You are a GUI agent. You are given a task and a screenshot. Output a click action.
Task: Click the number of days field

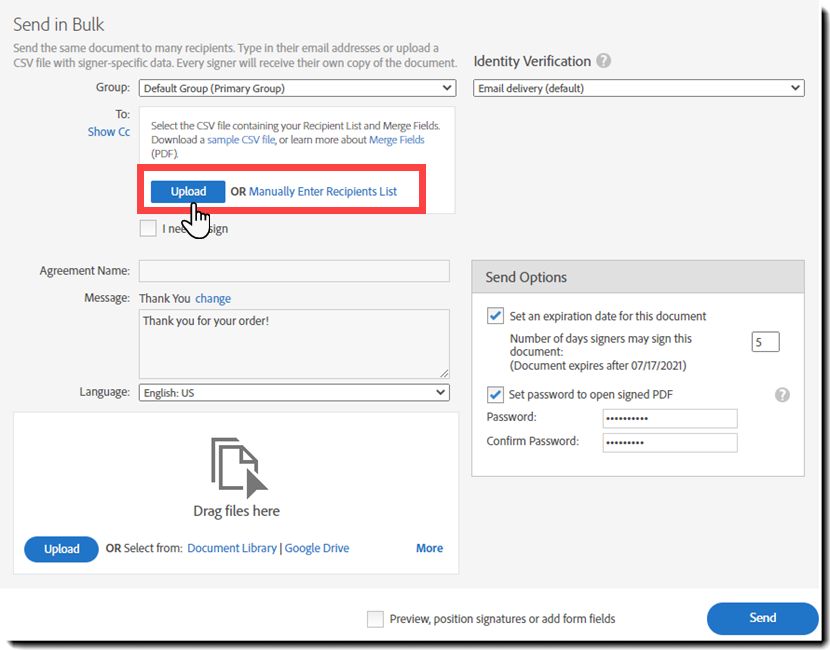pyautogui.click(x=765, y=342)
